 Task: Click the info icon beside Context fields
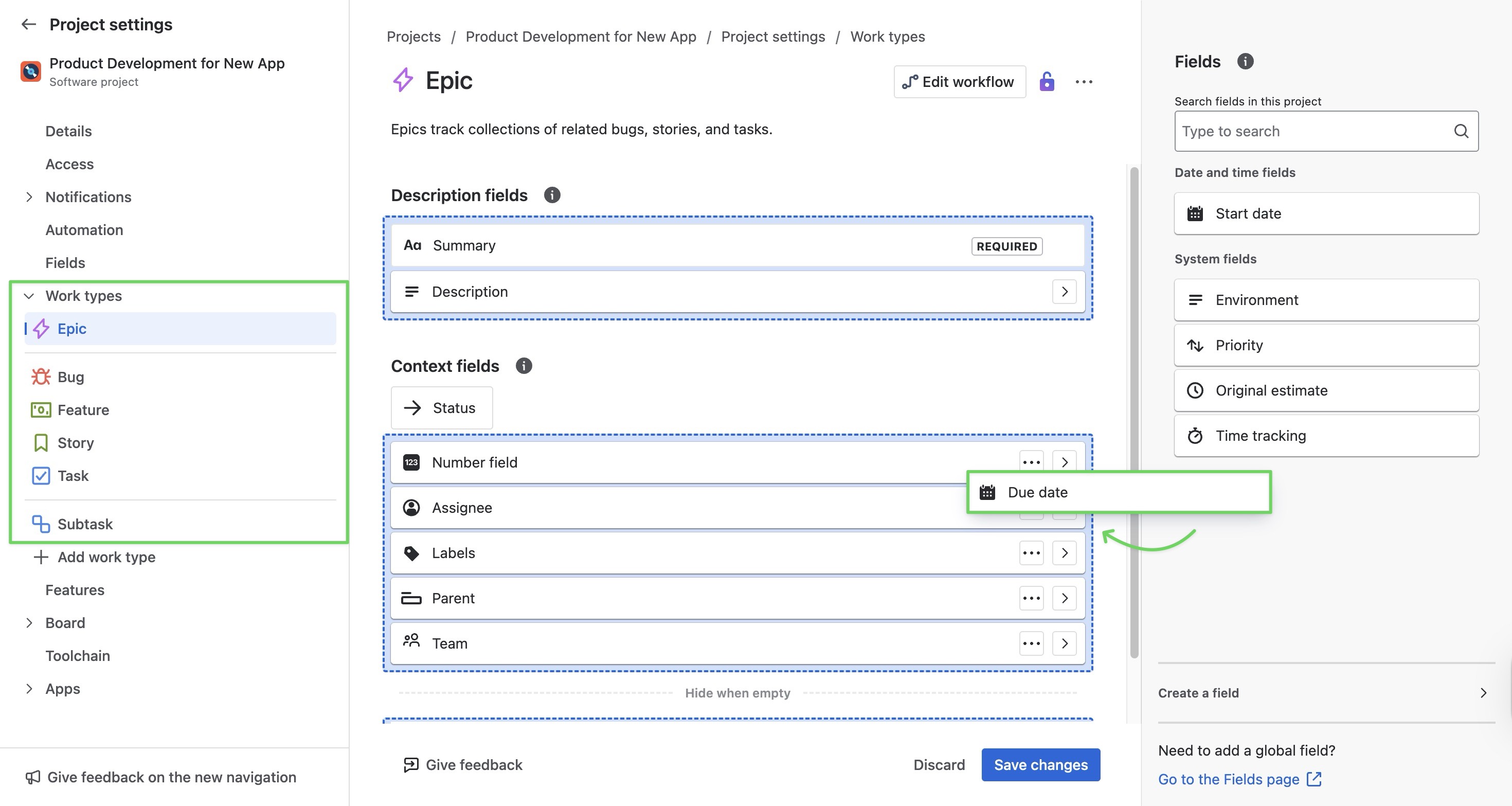524,366
